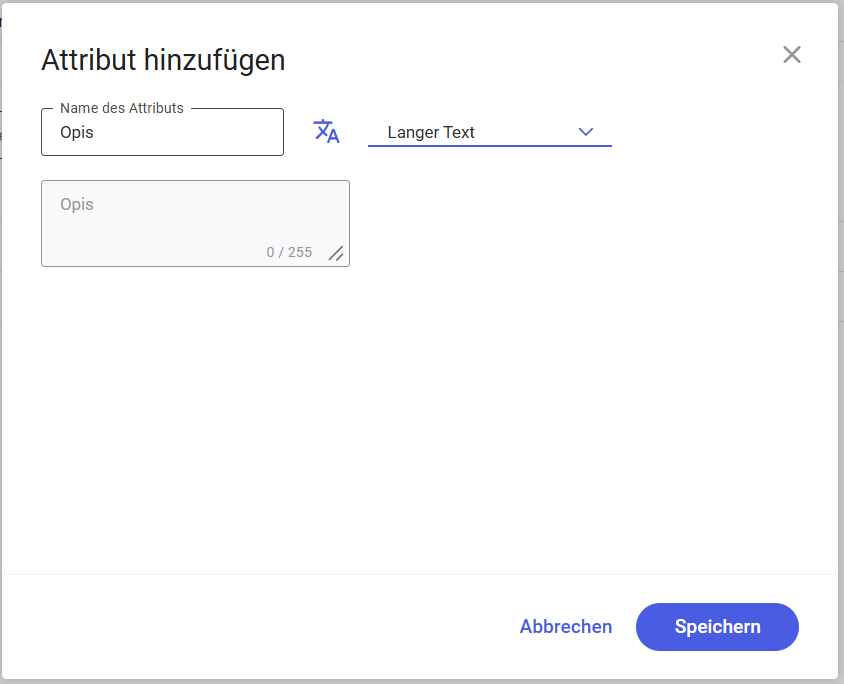Focus the Name des Attributs input field
This screenshot has width=844, height=684.
(163, 132)
